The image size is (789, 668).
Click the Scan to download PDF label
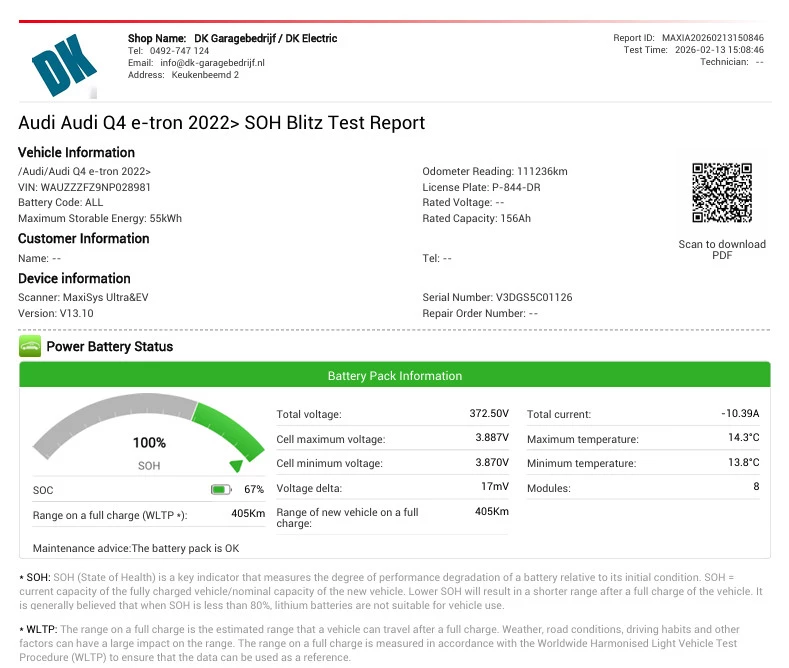(721, 250)
